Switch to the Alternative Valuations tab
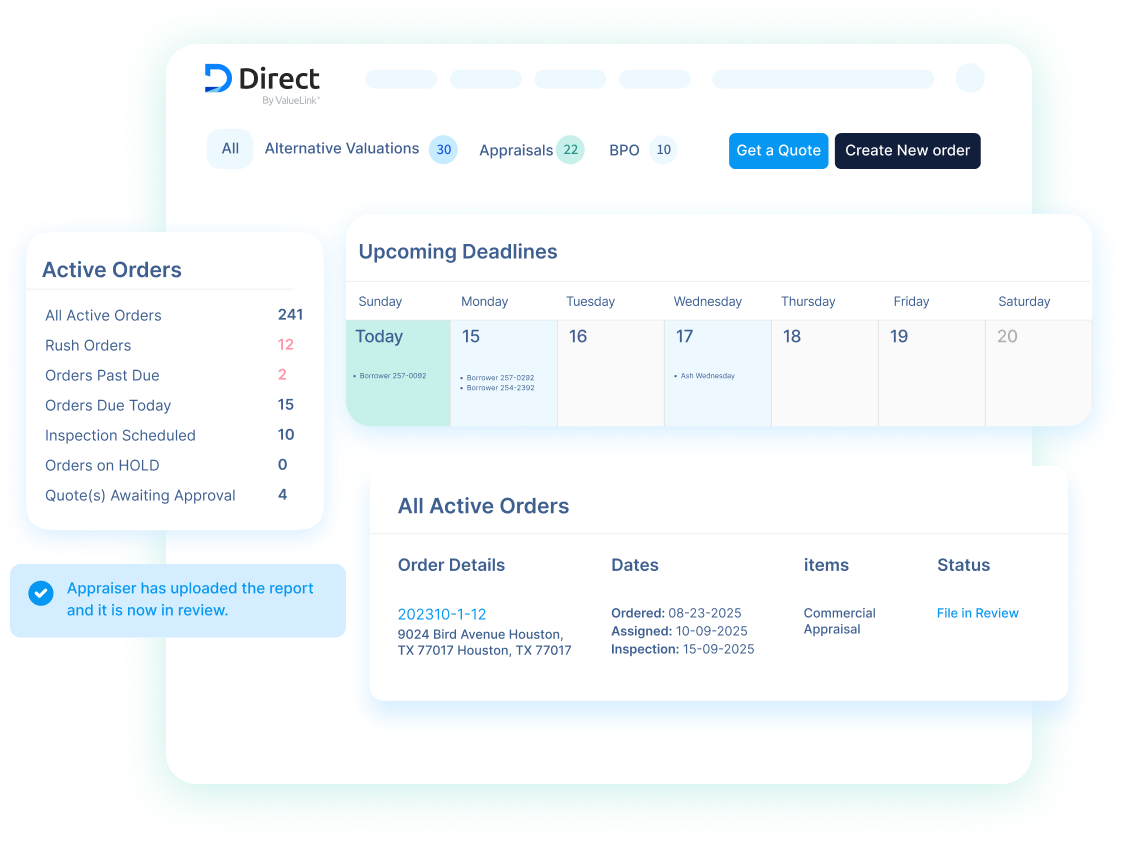 click(x=341, y=149)
